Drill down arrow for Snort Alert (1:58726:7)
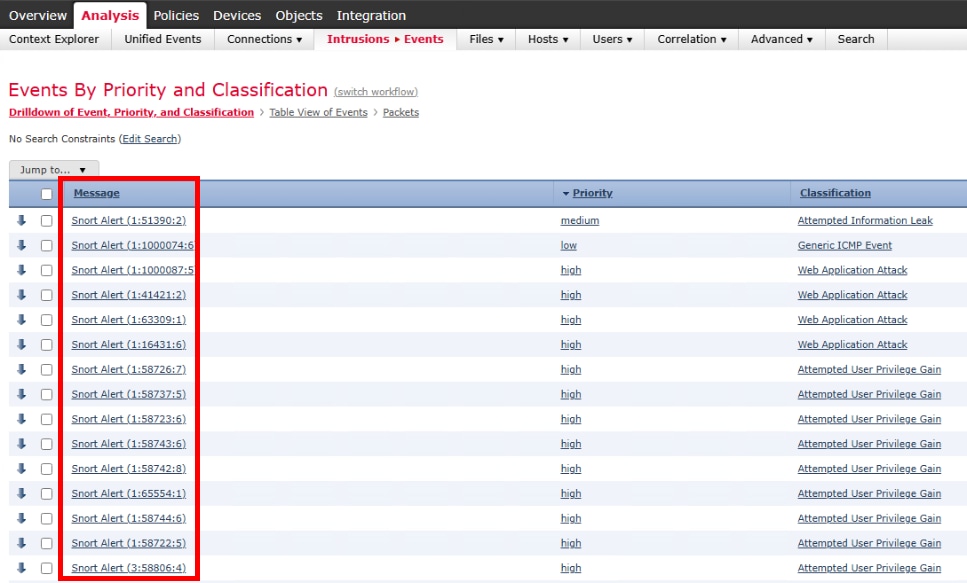The width and height of the screenshot is (967, 583). pos(22,369)
